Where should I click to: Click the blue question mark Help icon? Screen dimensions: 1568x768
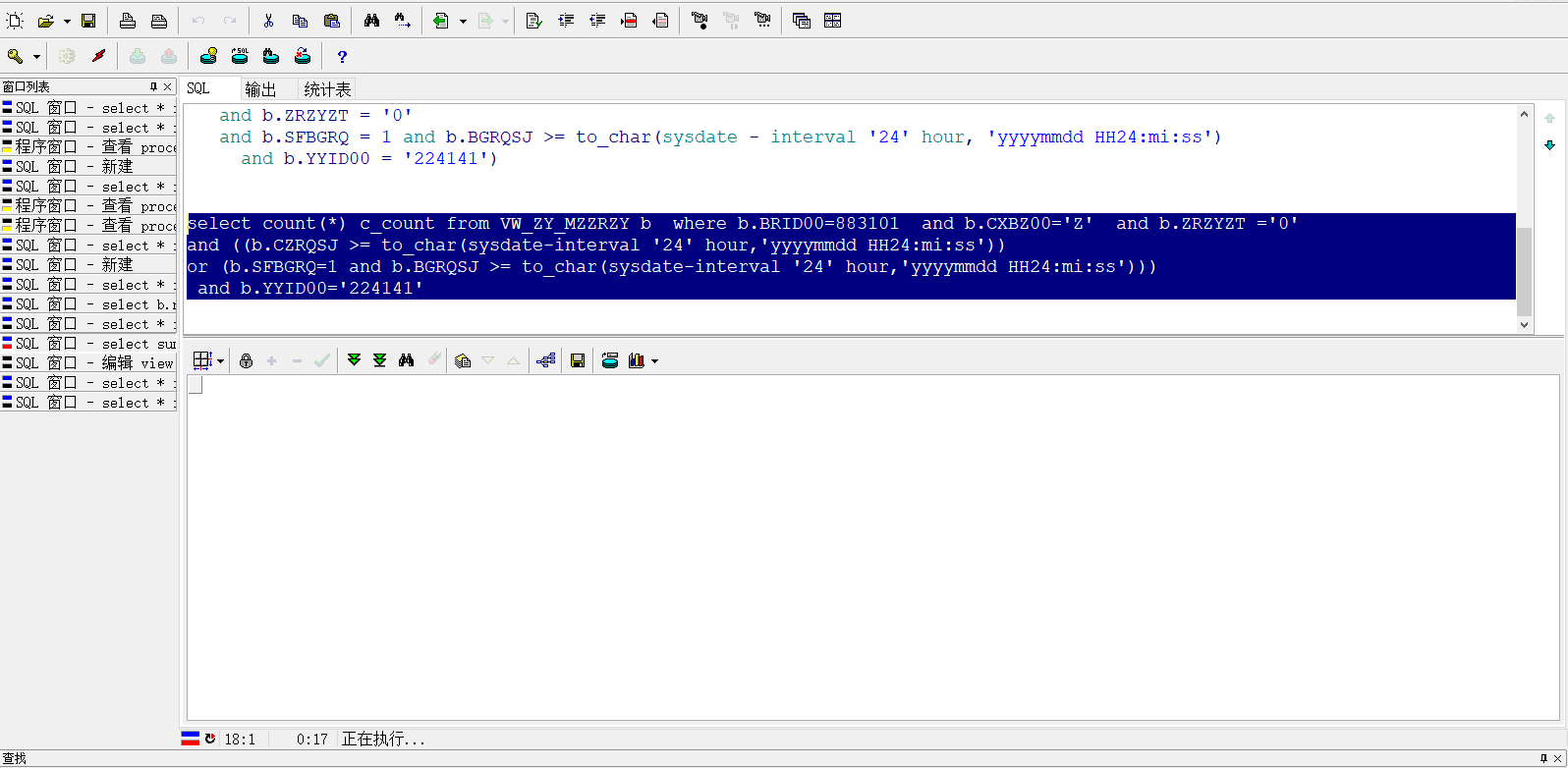[x=342, y=57]
